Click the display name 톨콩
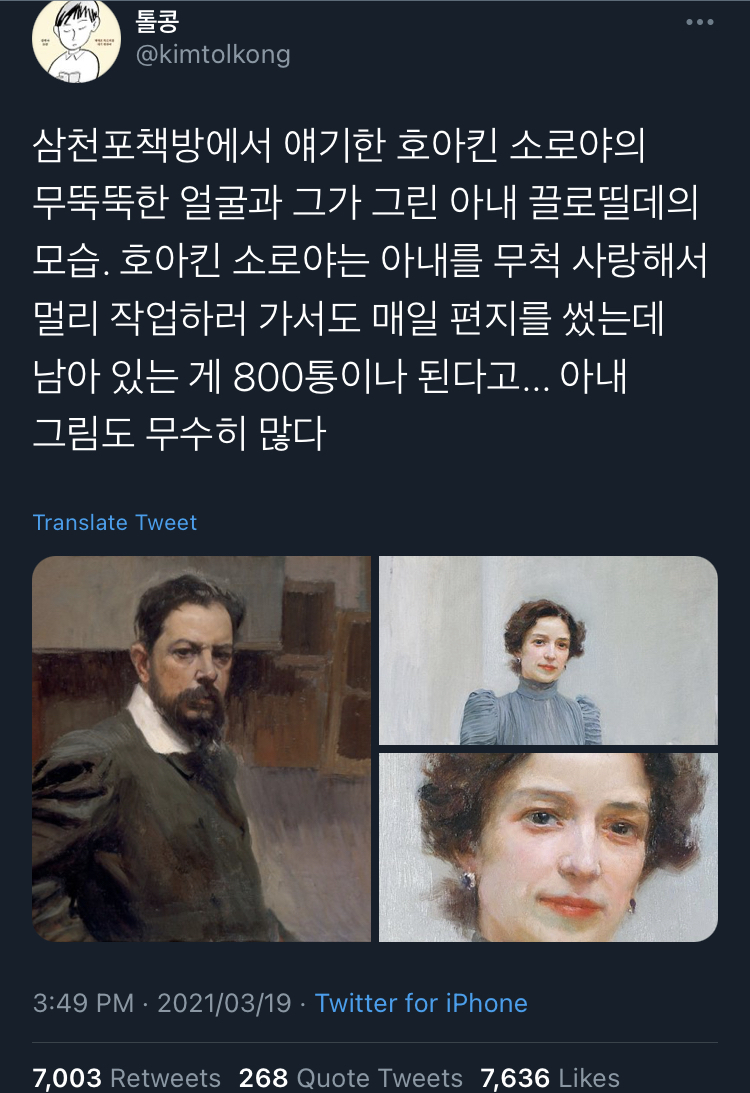Image resolution: width=750 pixels, height=1093 pixels. (157, 20)
